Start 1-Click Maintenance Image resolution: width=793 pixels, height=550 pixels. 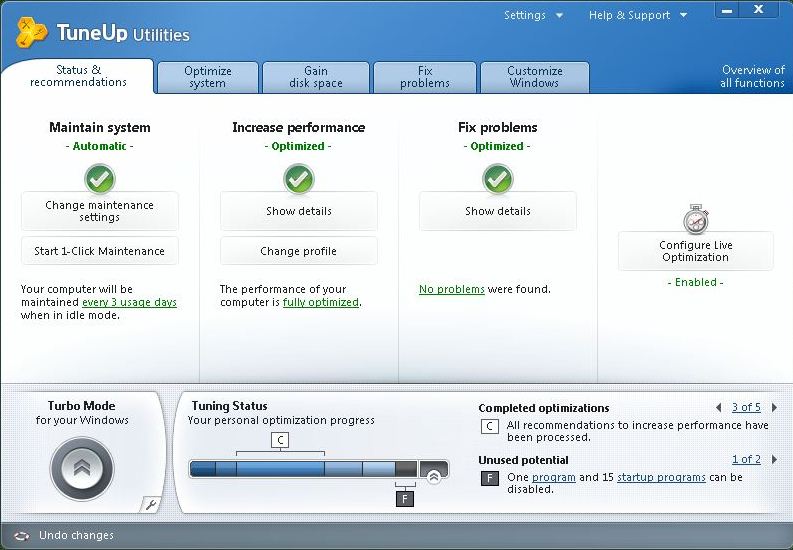pos(100,251)
